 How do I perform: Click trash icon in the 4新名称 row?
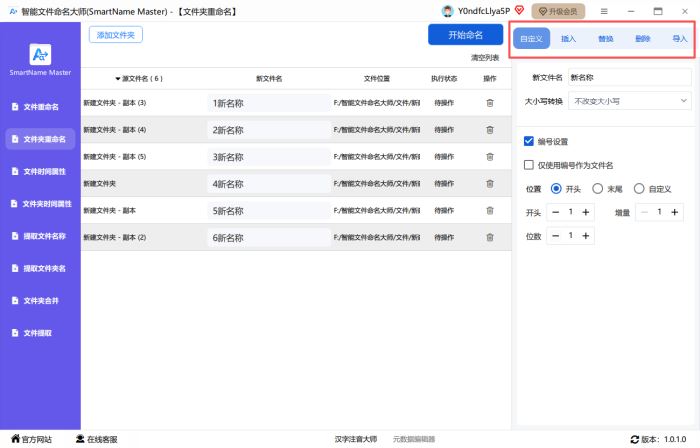[489, 184]
